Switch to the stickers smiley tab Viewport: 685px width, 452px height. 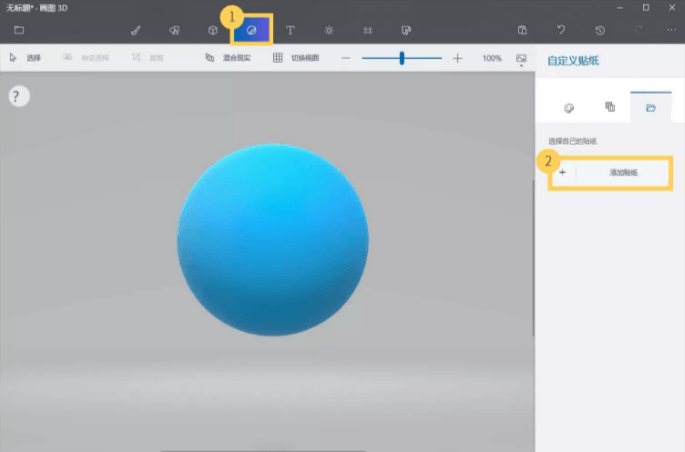point(569,108)
